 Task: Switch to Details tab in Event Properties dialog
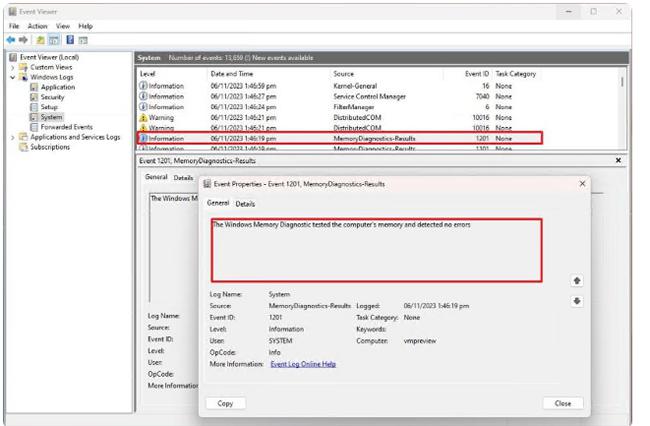[x=245, y=204]
